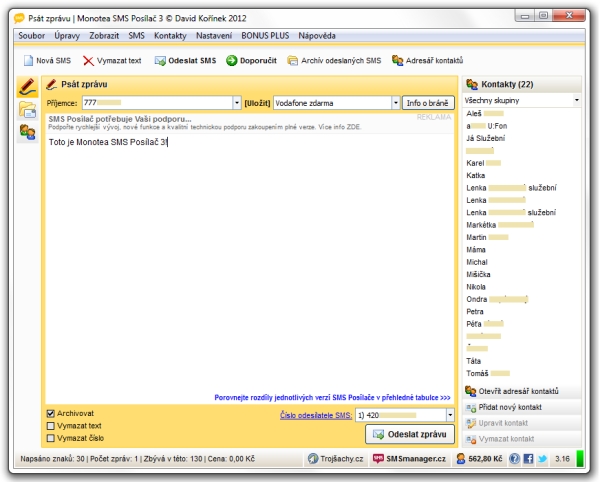Click Otevřít adresář kontaktů icon

[x=470, y=391]
